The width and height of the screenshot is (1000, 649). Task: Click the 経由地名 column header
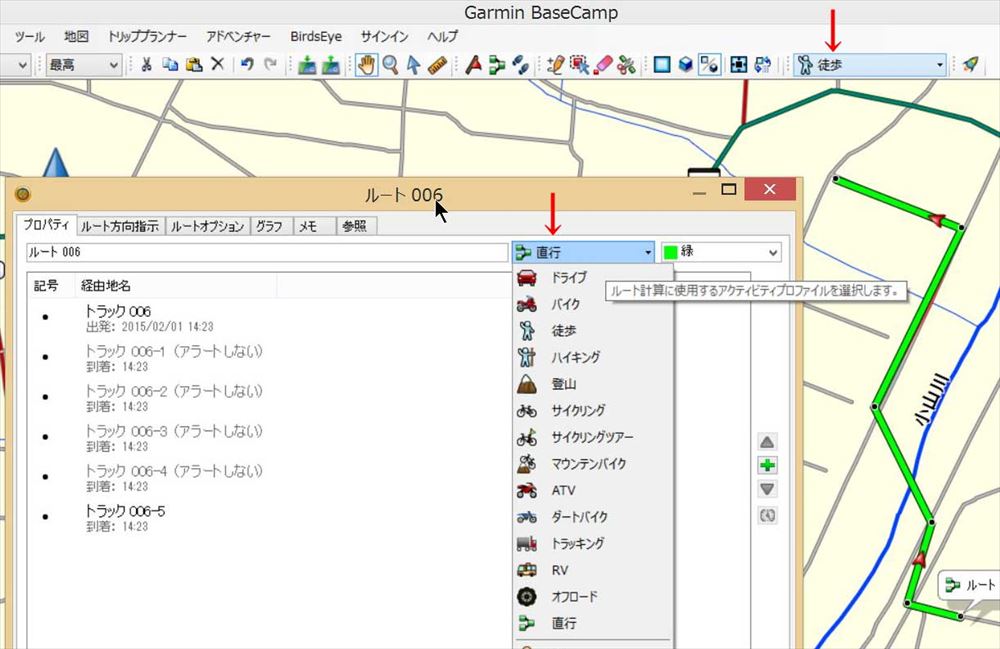[175, 286]
